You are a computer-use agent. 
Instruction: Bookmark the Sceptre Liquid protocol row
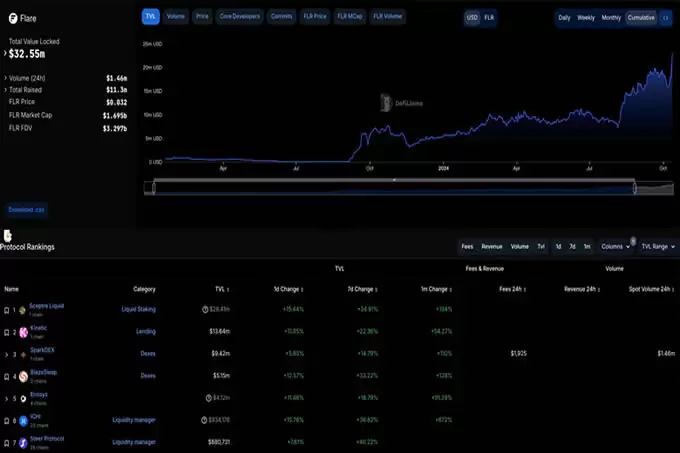click(7, 310)
